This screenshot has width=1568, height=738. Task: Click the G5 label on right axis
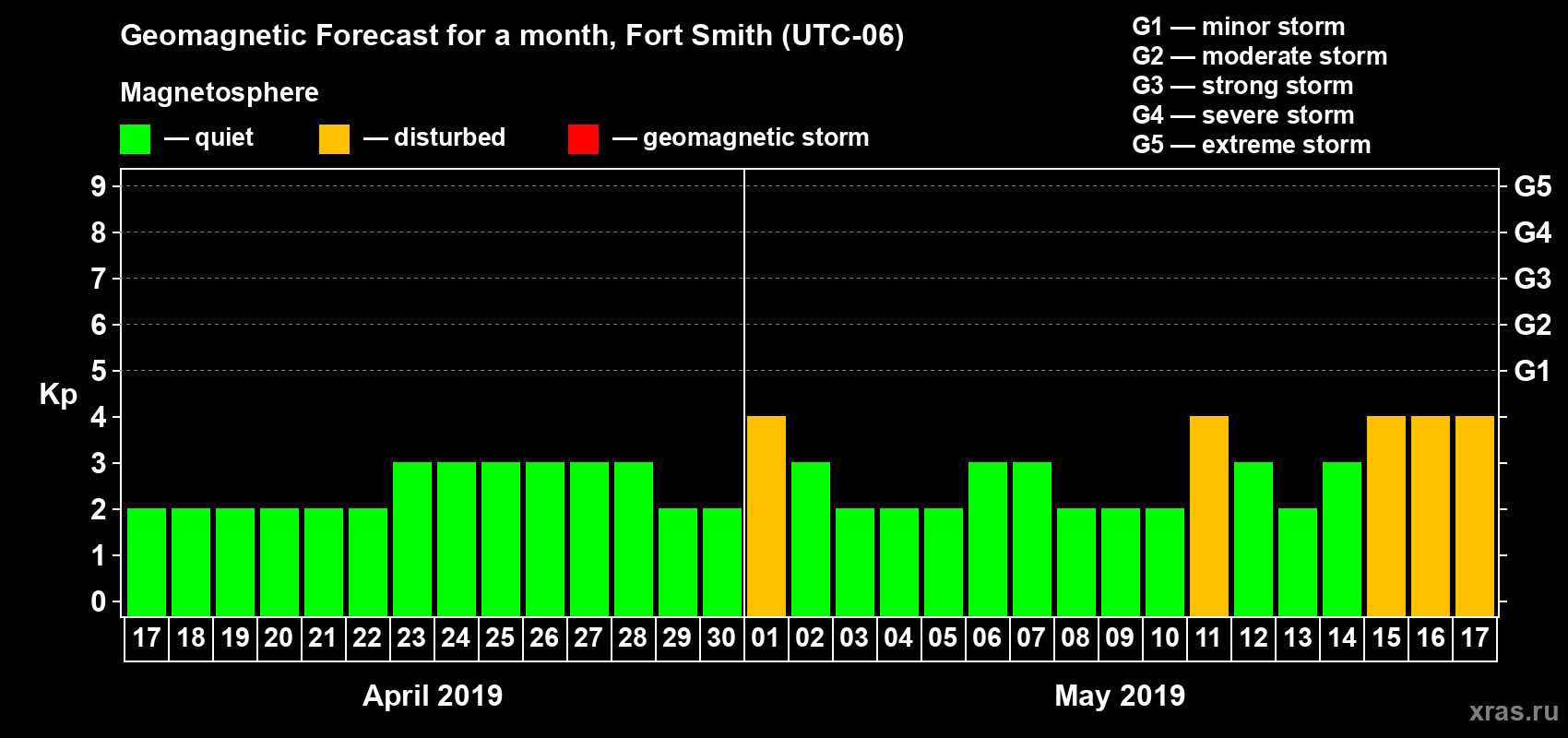(1532, 186)
